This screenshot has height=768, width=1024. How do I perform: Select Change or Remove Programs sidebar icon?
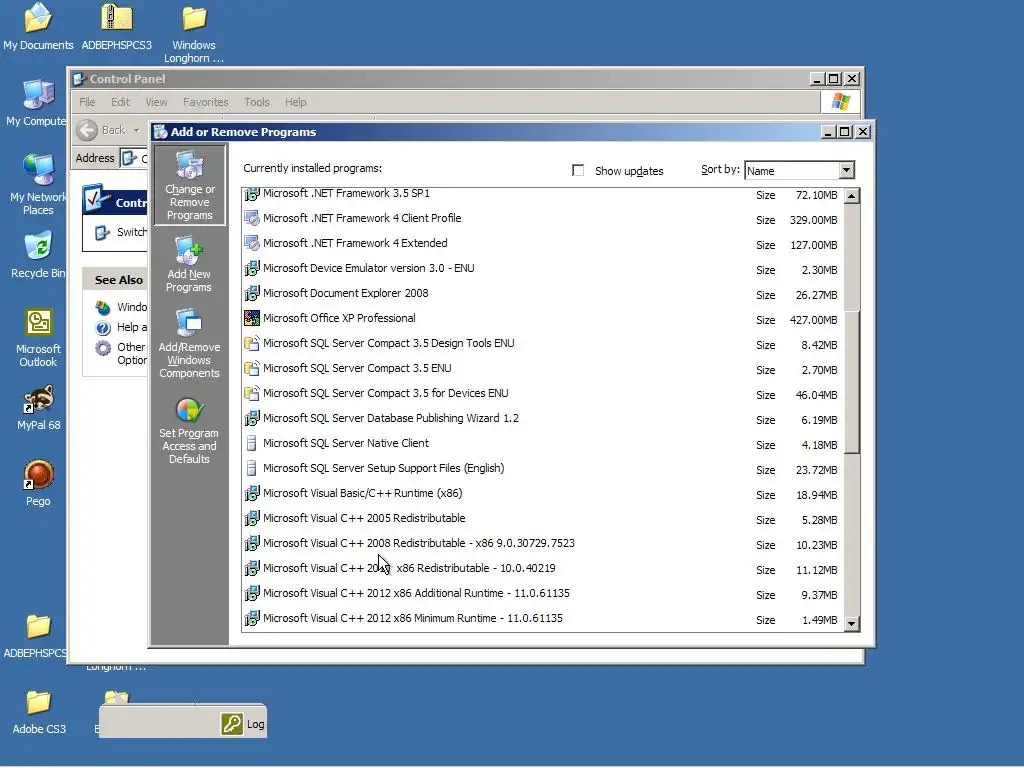(189, 185)
